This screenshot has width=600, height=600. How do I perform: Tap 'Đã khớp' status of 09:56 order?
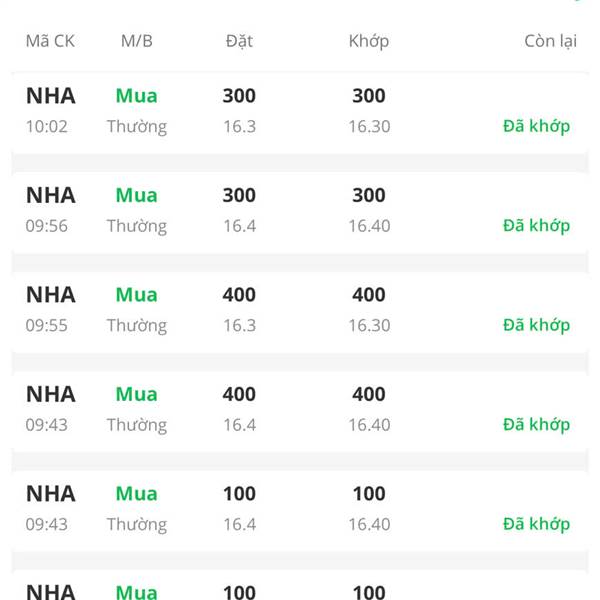coord(536,226)
